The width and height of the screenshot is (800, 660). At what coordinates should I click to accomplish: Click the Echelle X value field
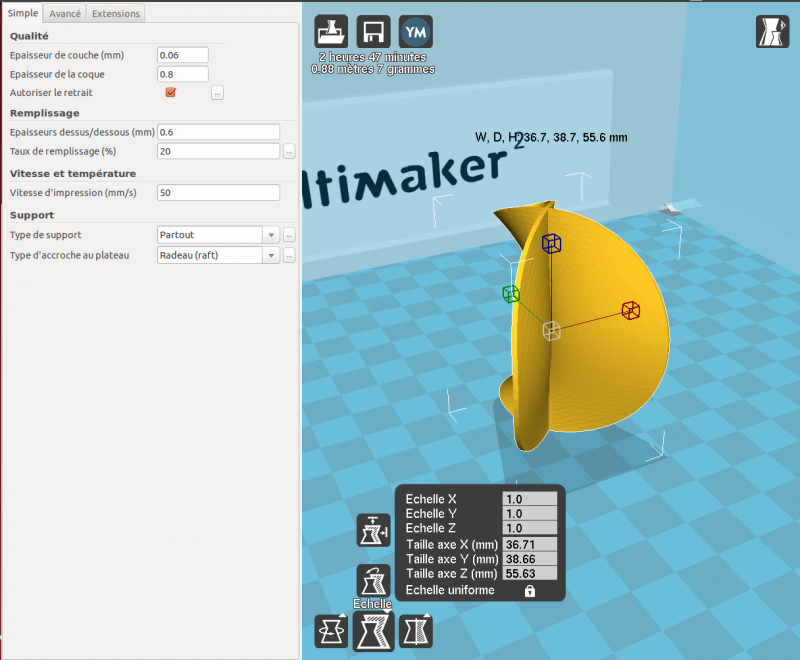tap(530, 499)
